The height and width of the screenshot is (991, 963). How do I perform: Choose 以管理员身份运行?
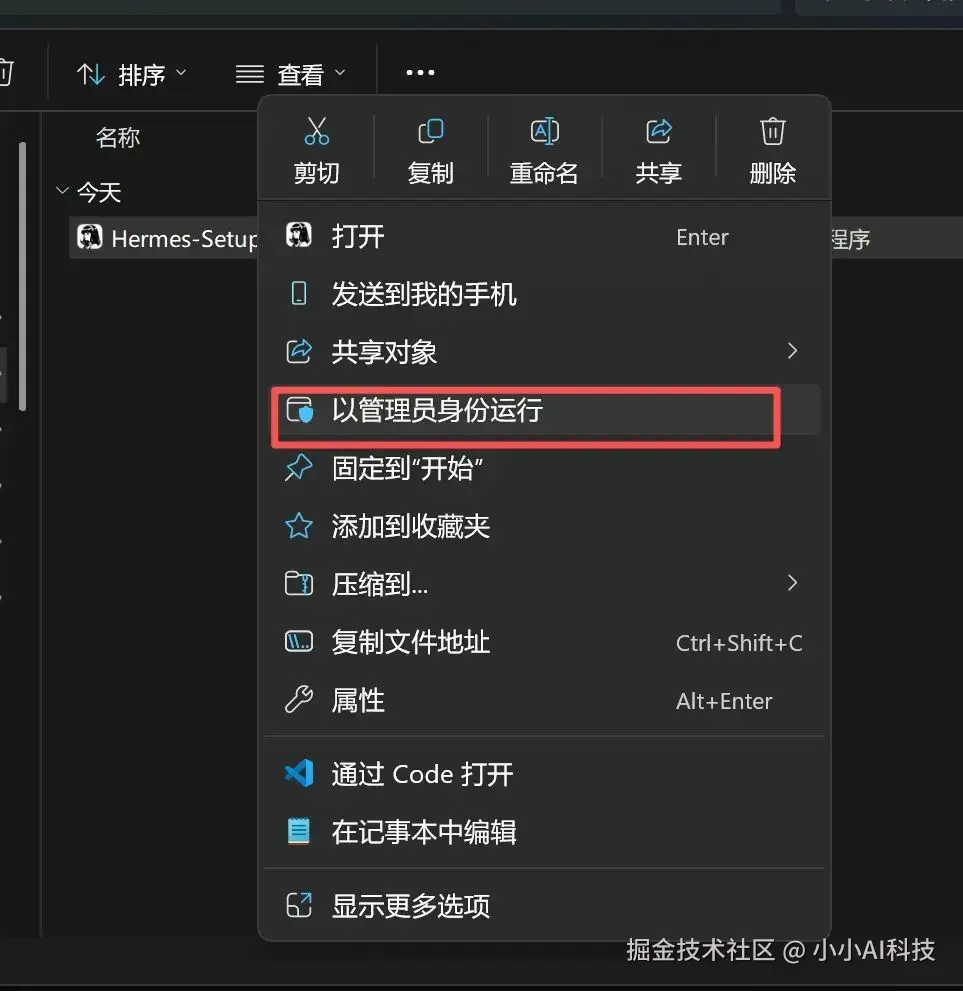point(544,410)
